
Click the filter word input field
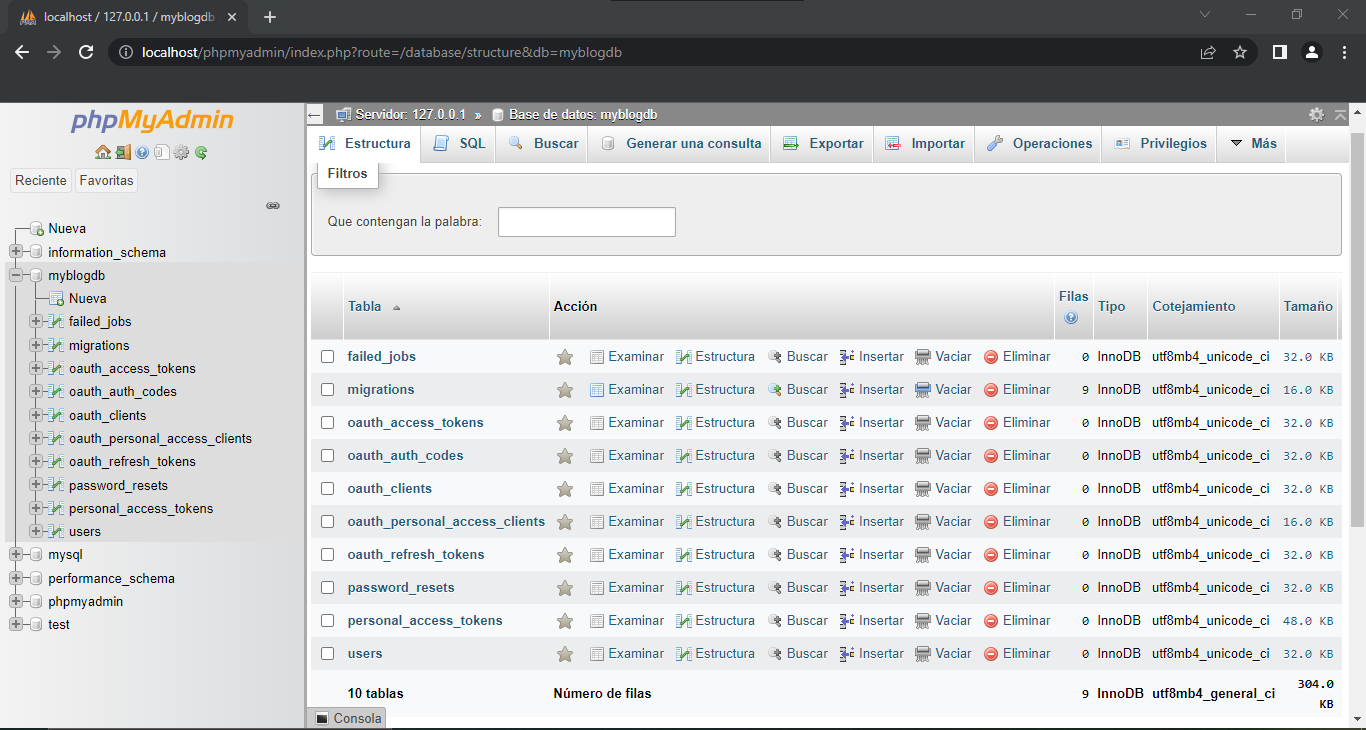click(x=587, y=222)
